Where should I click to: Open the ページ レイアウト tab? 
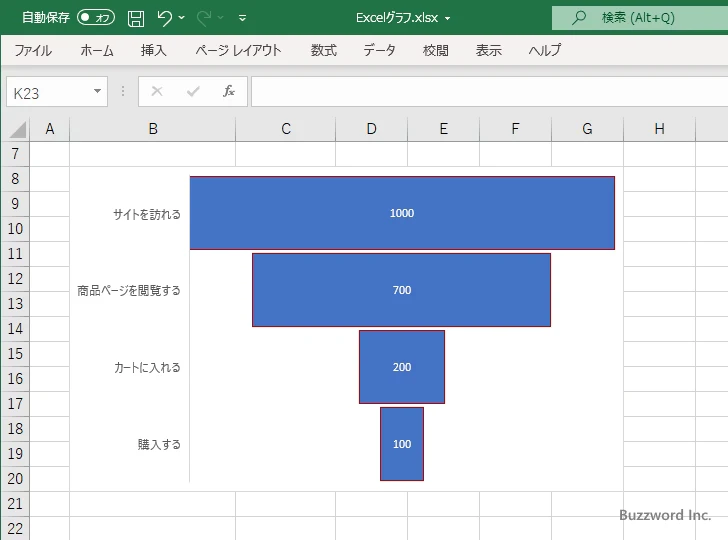click(238, 50)
